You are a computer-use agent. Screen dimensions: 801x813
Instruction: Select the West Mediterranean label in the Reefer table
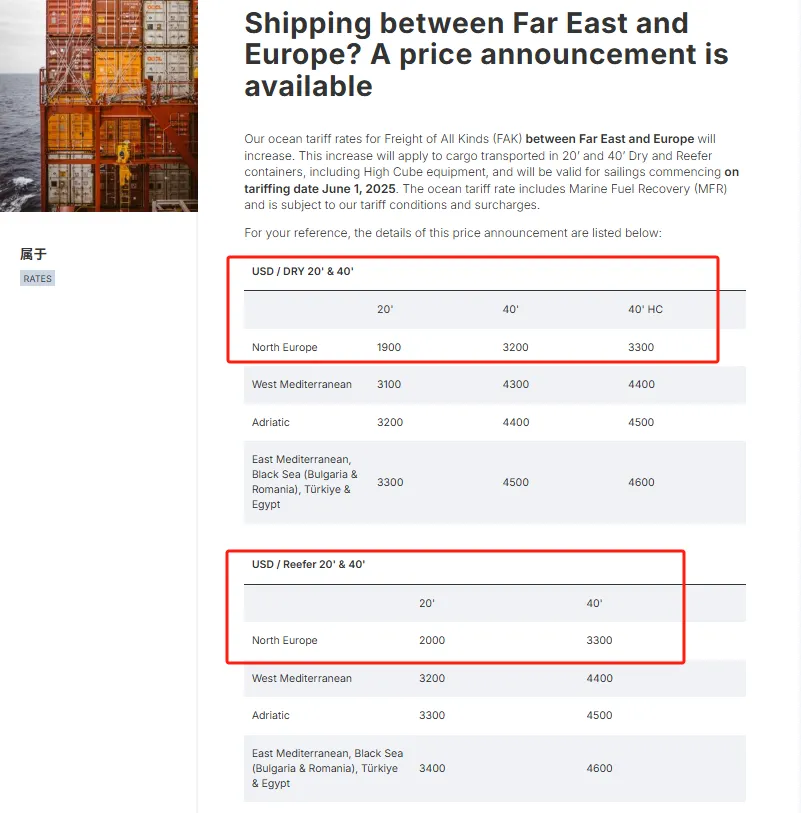tap(302, 678)
